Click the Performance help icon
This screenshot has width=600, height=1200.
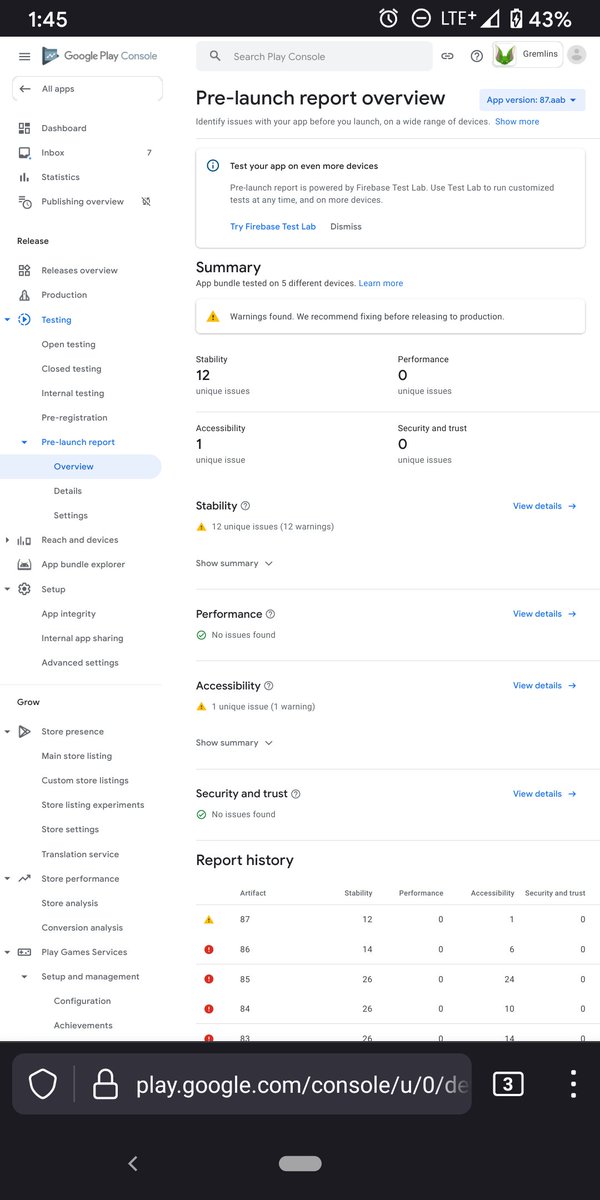[x=270, y=614]
